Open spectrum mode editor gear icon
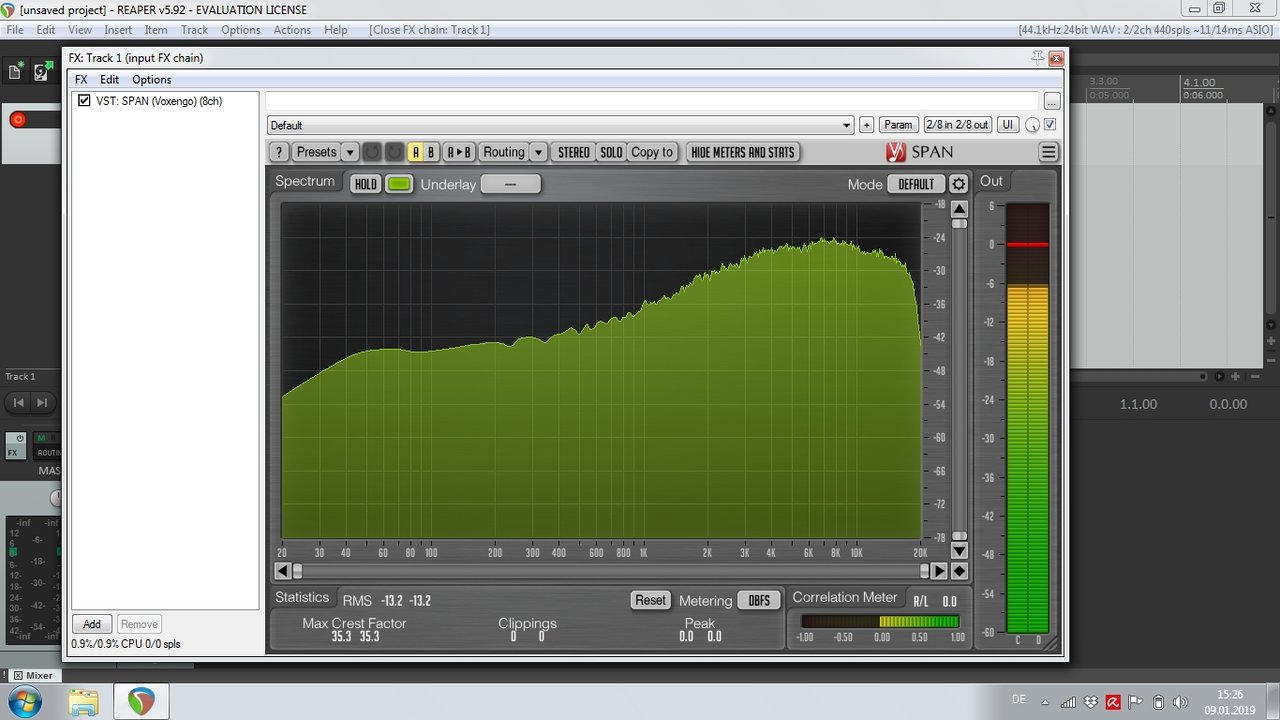 (958, 184)
